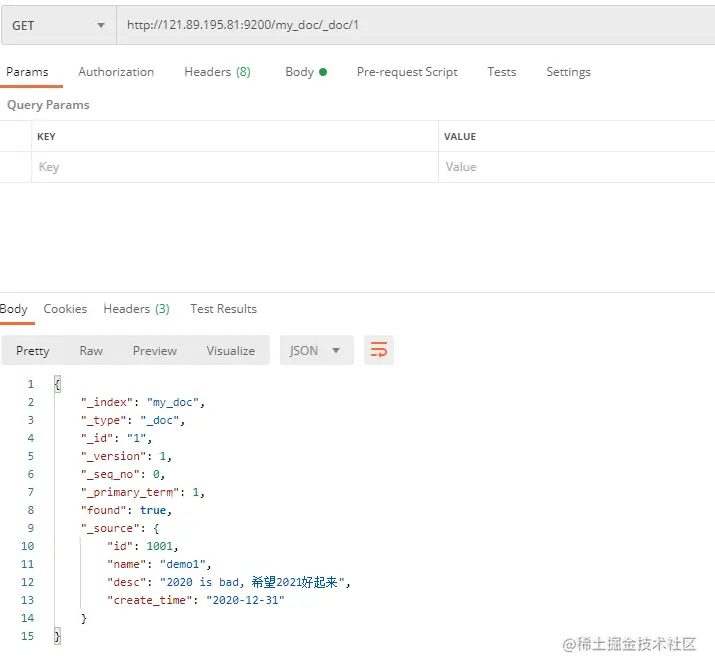The height and width of the screenshot is (671, 715).
Task: Click the query param Value field
Action: click(576, 167)
